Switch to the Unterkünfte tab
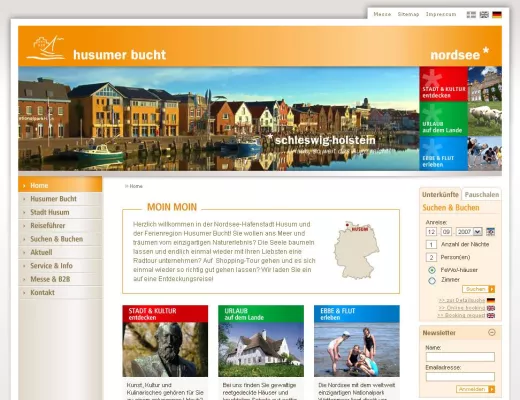Screen dimensions: 520x400 tap(440, 195)
